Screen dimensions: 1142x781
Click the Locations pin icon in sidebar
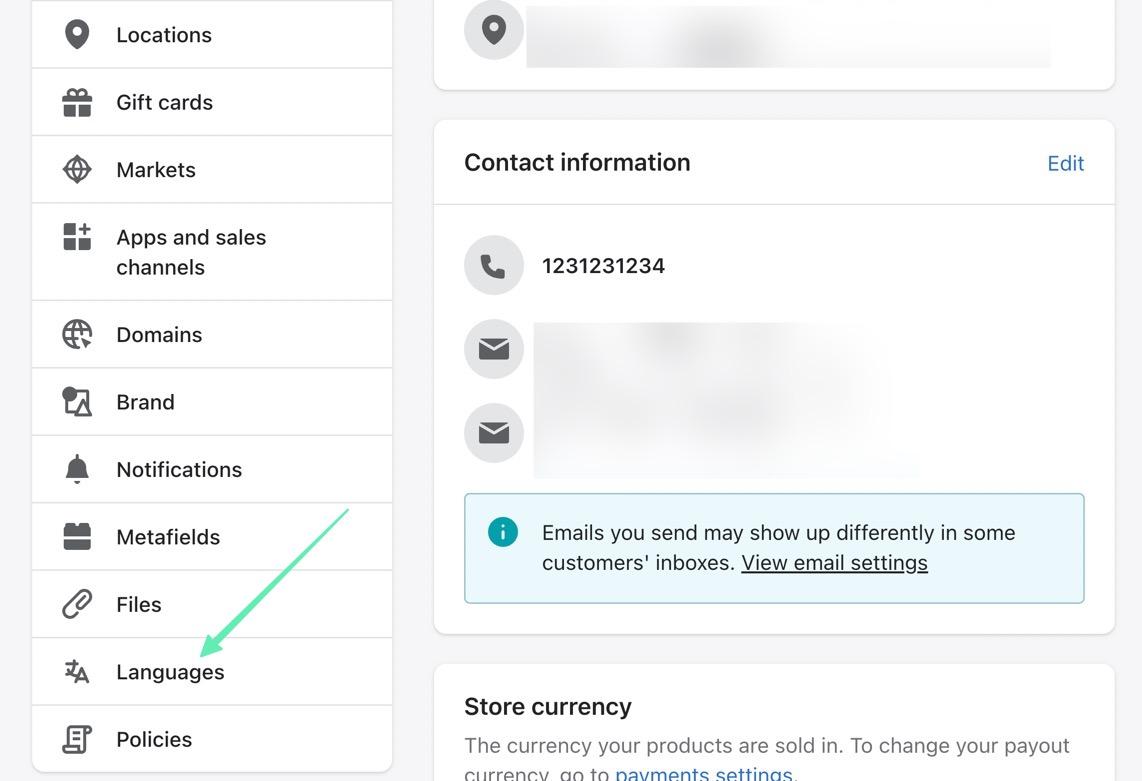[77, 34]
